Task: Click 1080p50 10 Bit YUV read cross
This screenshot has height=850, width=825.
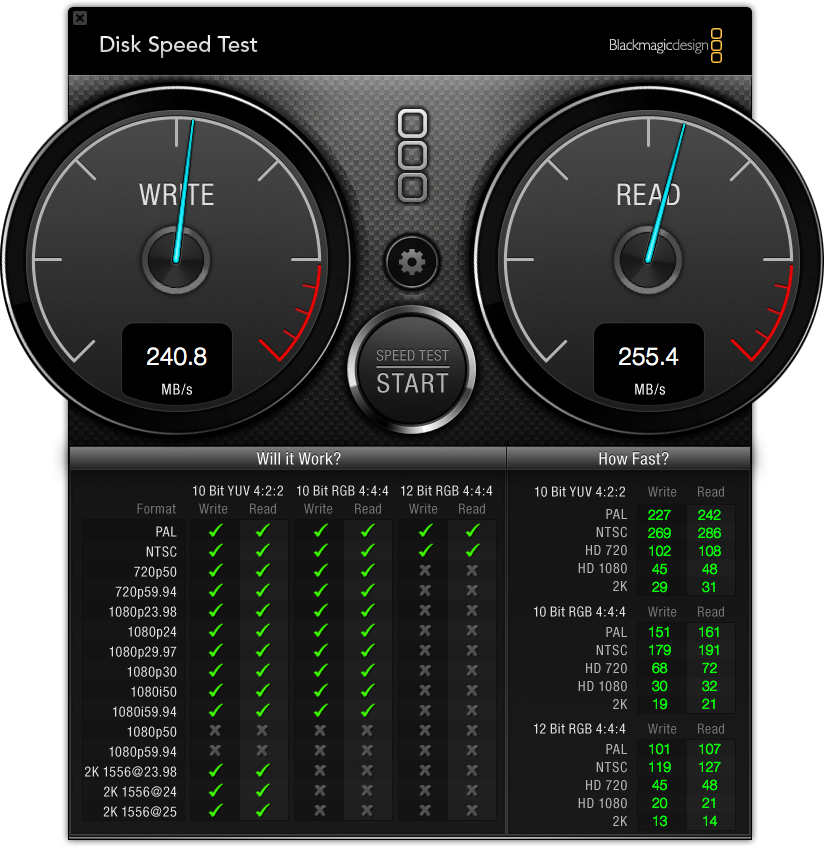Action: pyautogui.click(x=262, y=731)
